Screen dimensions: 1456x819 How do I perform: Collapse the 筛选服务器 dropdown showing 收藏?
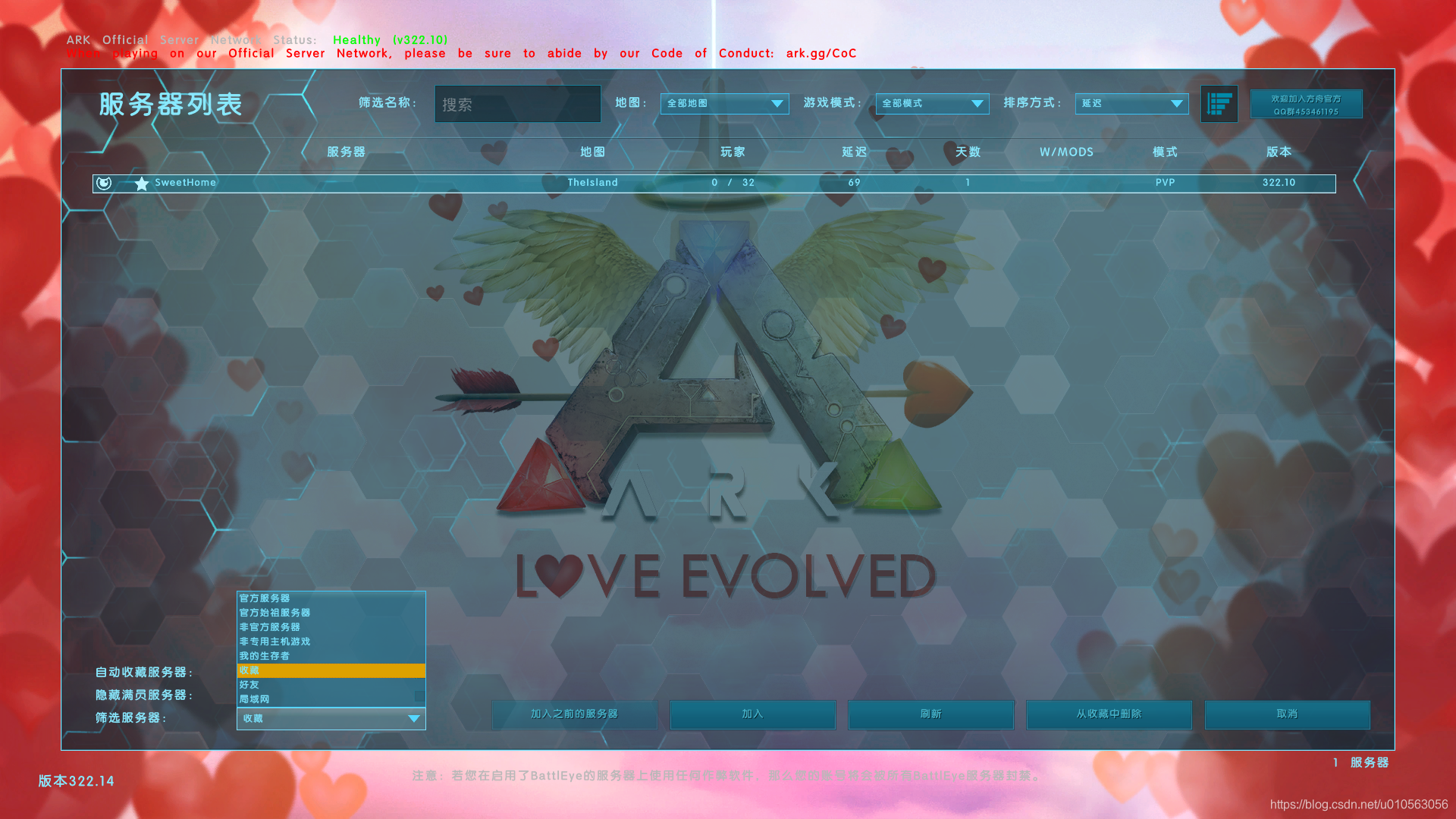tap(331, 718)
